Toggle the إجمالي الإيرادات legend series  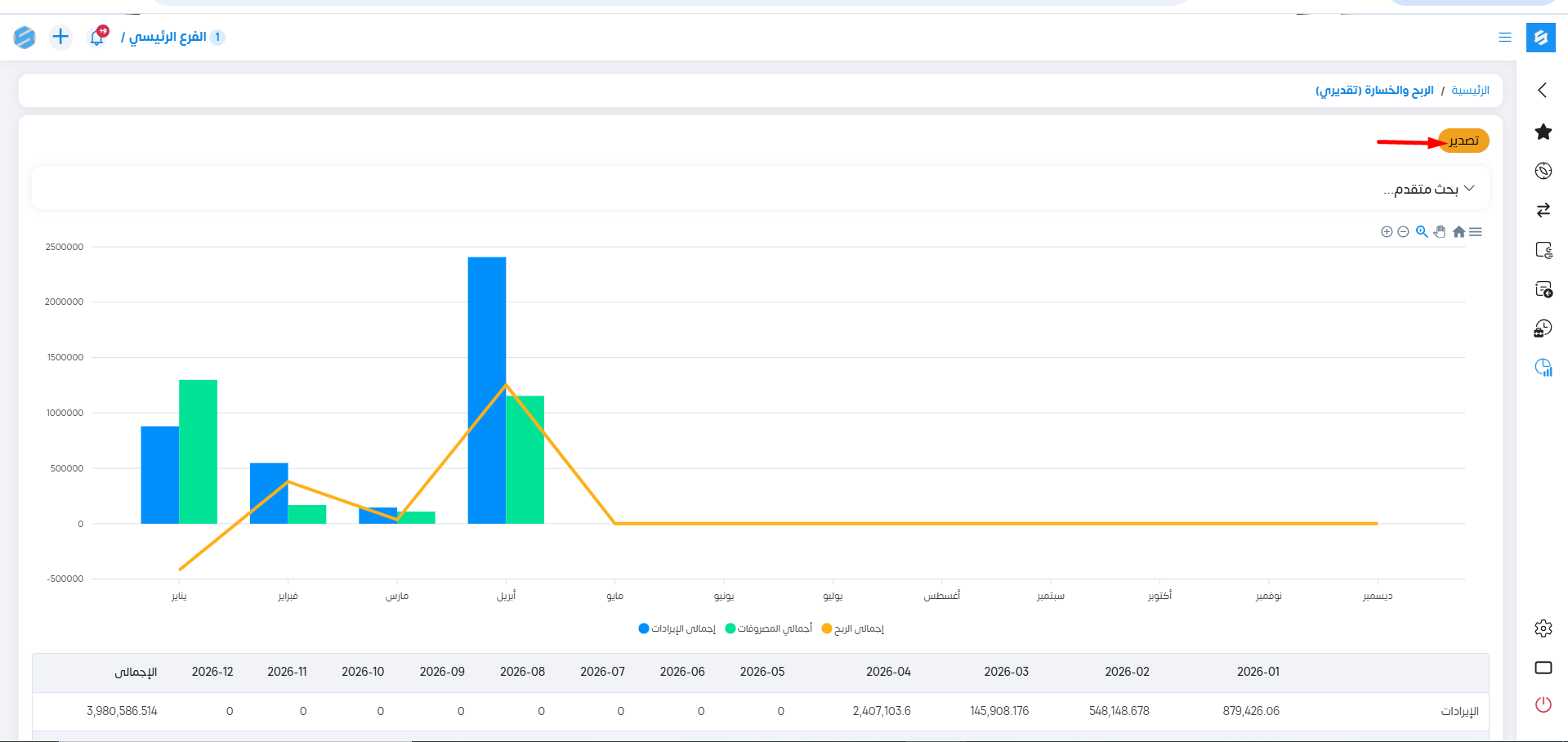677,628
